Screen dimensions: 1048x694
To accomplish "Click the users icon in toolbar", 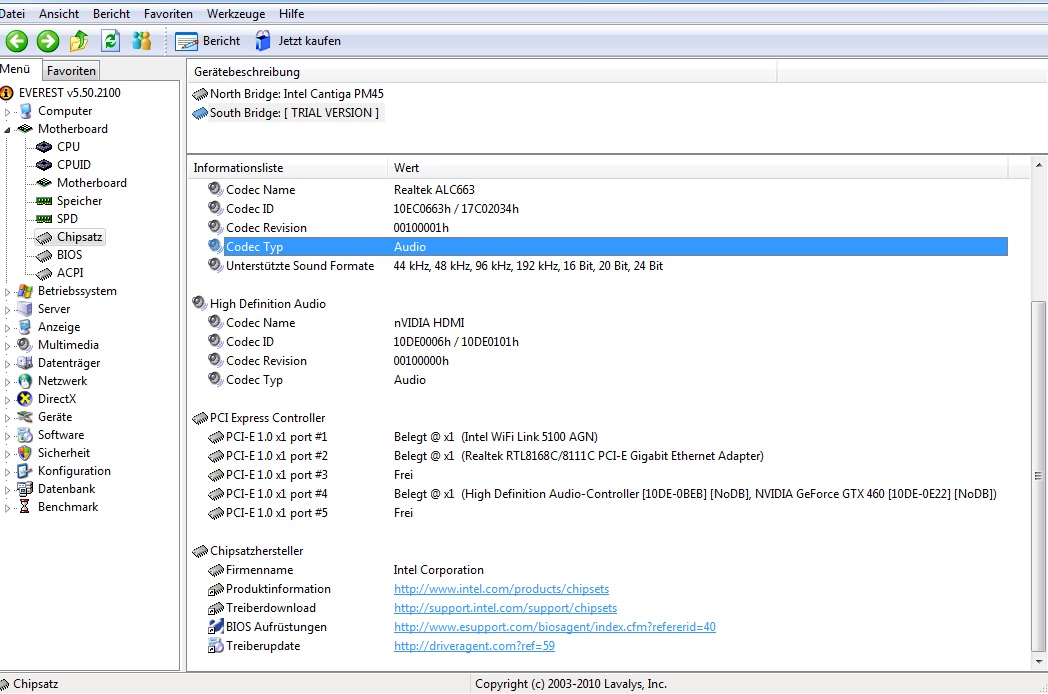I will click(x=141, y=41).
